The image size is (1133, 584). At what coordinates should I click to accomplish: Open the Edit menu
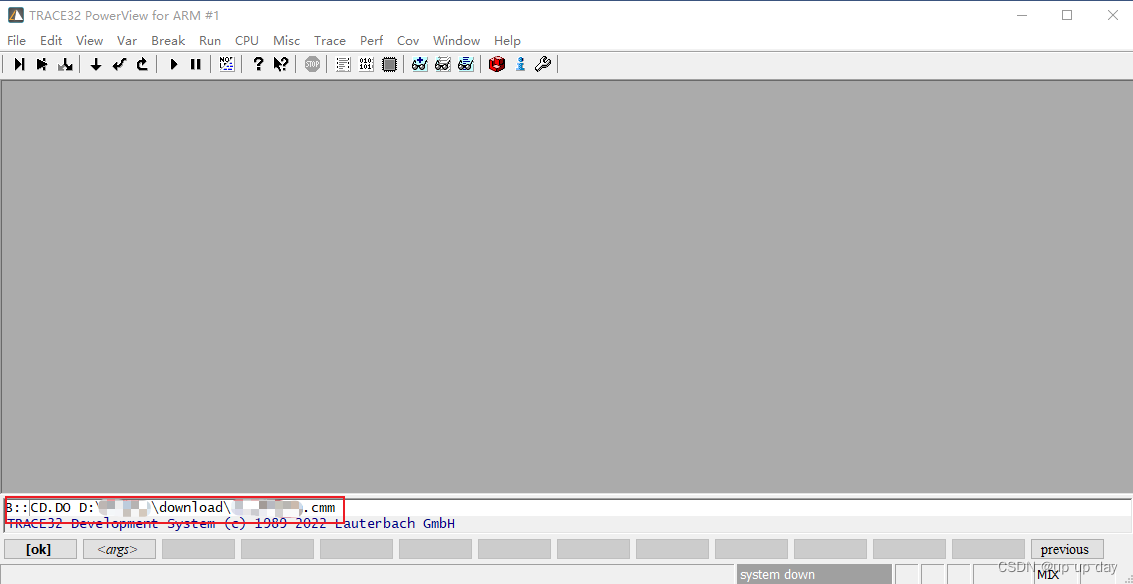click(51, 40)
